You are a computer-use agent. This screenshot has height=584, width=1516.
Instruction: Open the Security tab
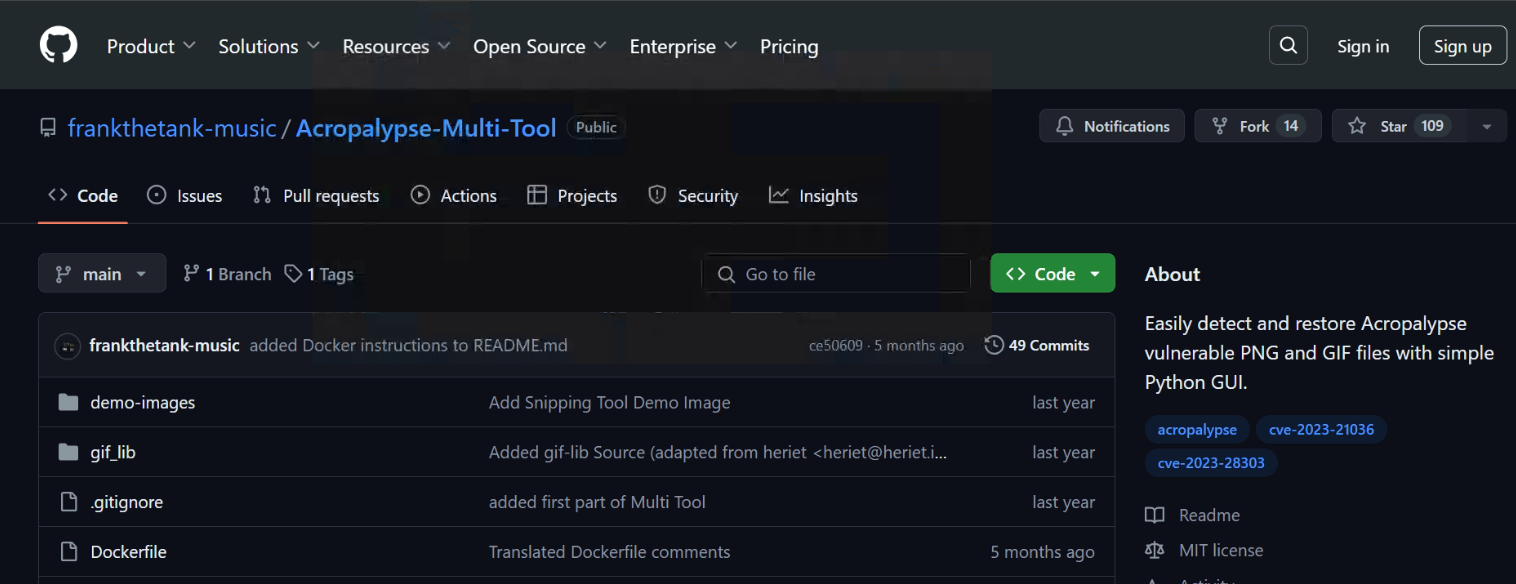693,196
